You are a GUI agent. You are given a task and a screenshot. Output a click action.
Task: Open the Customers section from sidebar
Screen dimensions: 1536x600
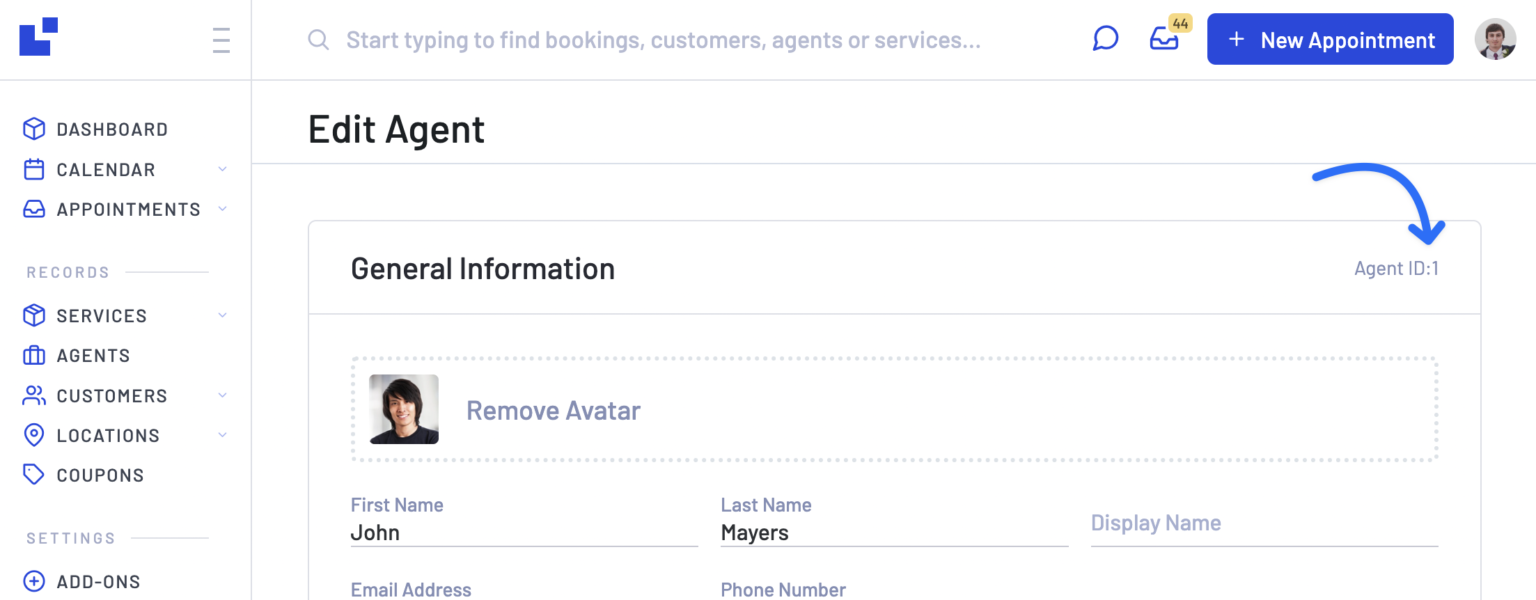112,395
